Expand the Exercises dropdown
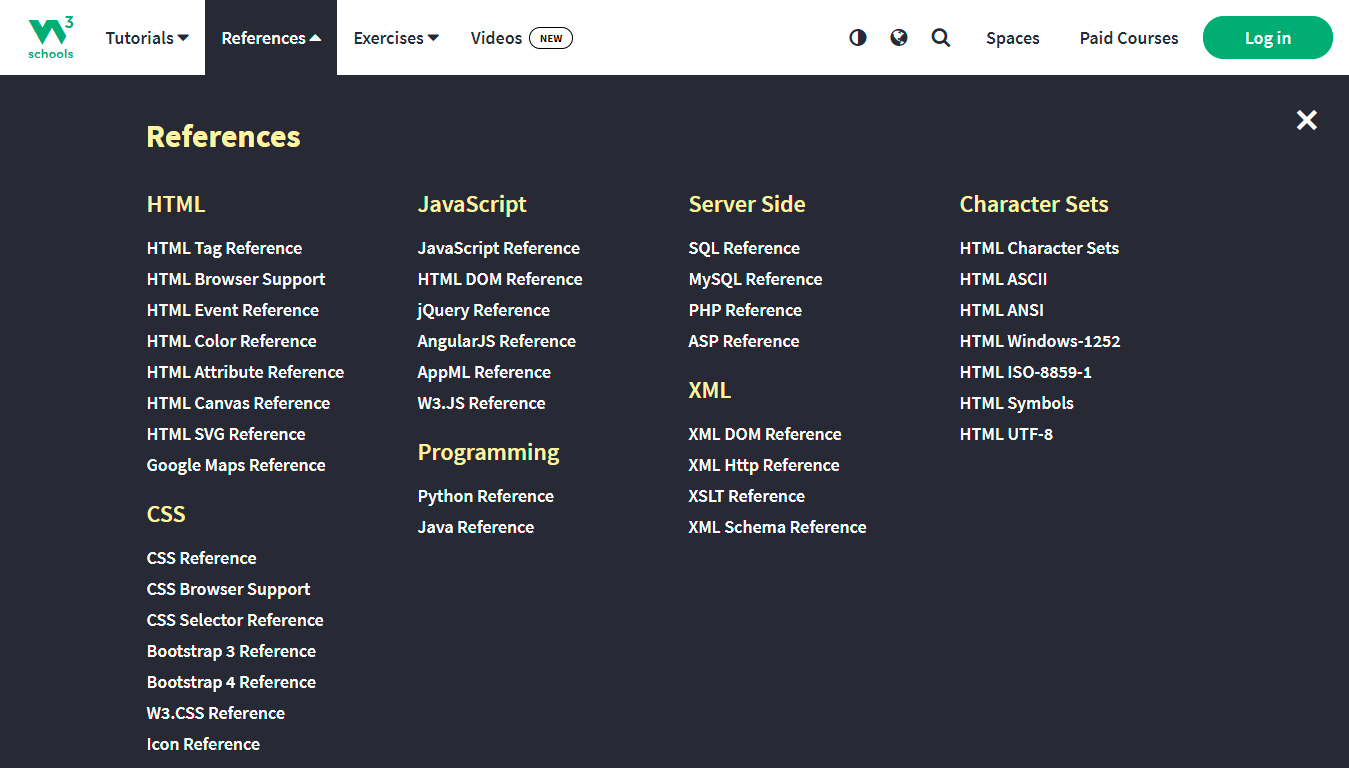The image size is (1349, 768). [396, 38]
